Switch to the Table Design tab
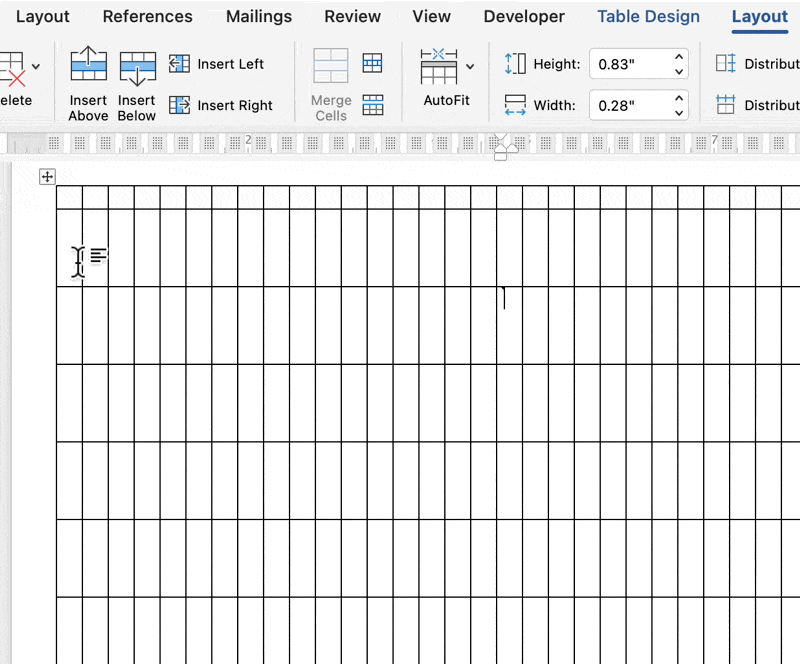 pyautogui.click(x=648, y=16)
